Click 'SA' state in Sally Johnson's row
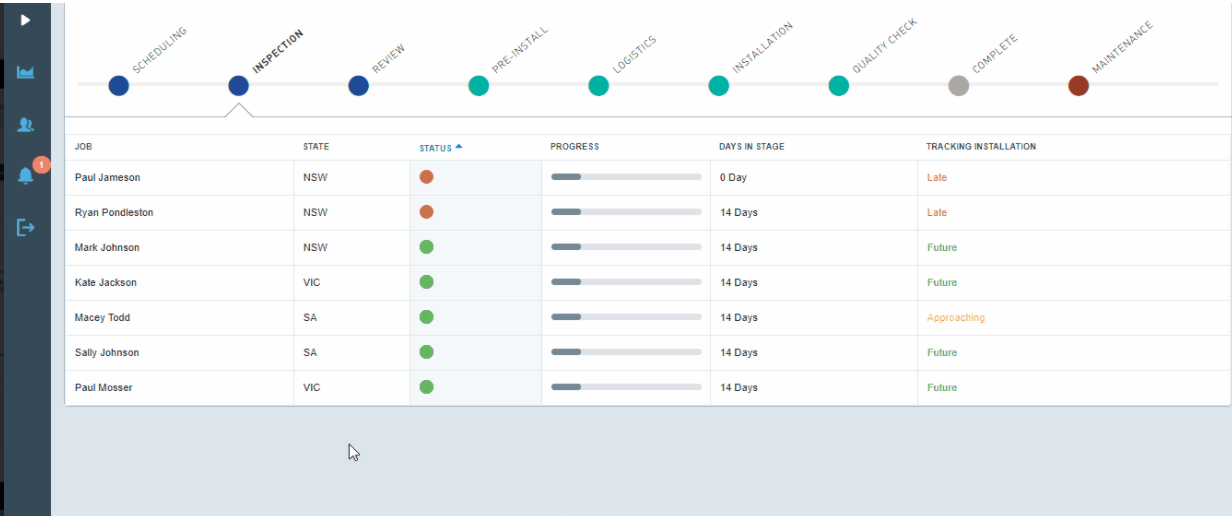 click(310, 352)
